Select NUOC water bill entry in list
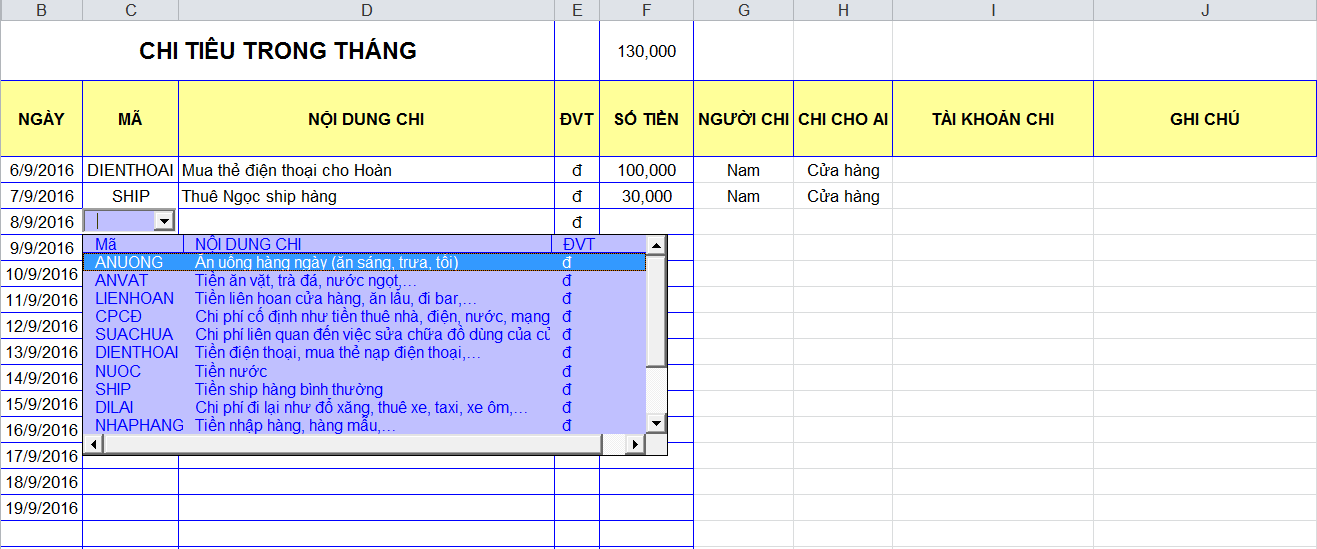This screenshot has height=549, width=1317. [x=118, y=371]
